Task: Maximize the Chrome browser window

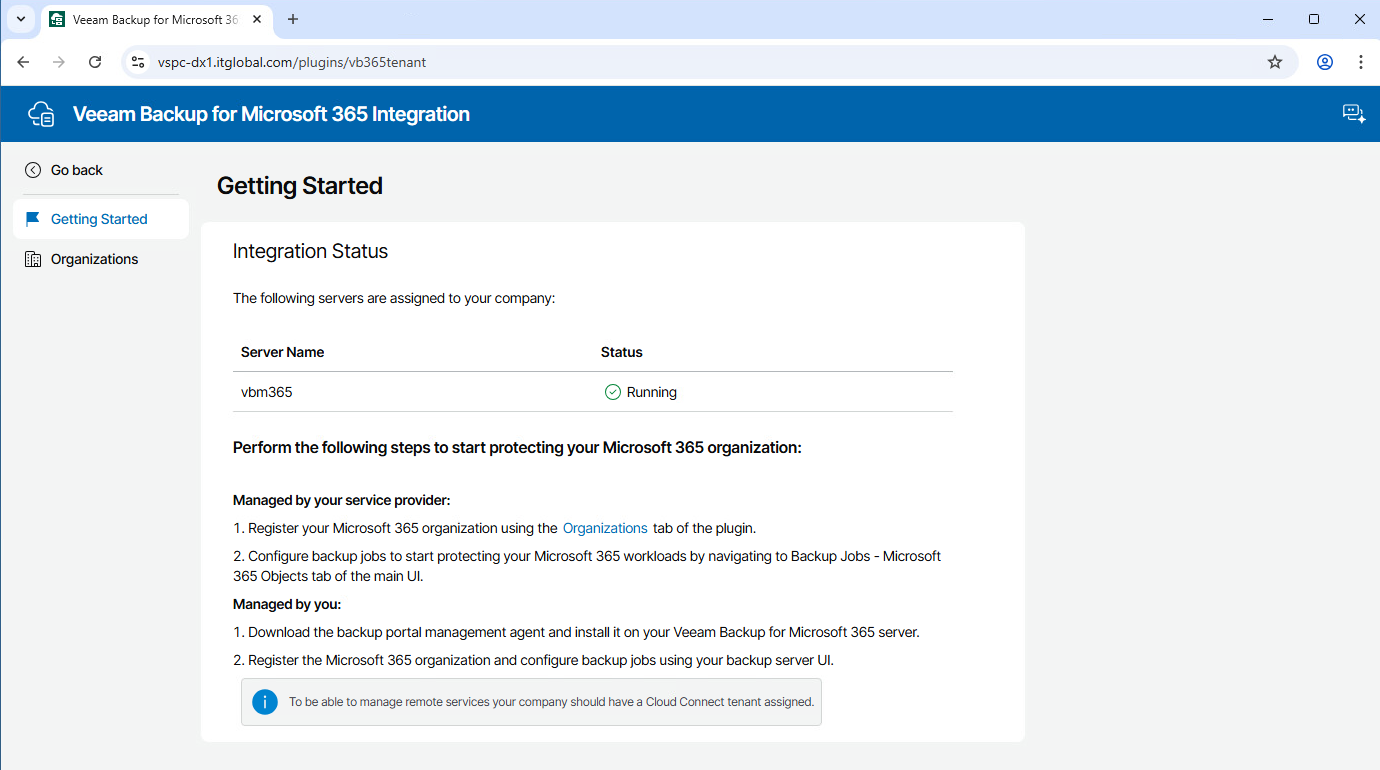Action: pos(1314,19)
